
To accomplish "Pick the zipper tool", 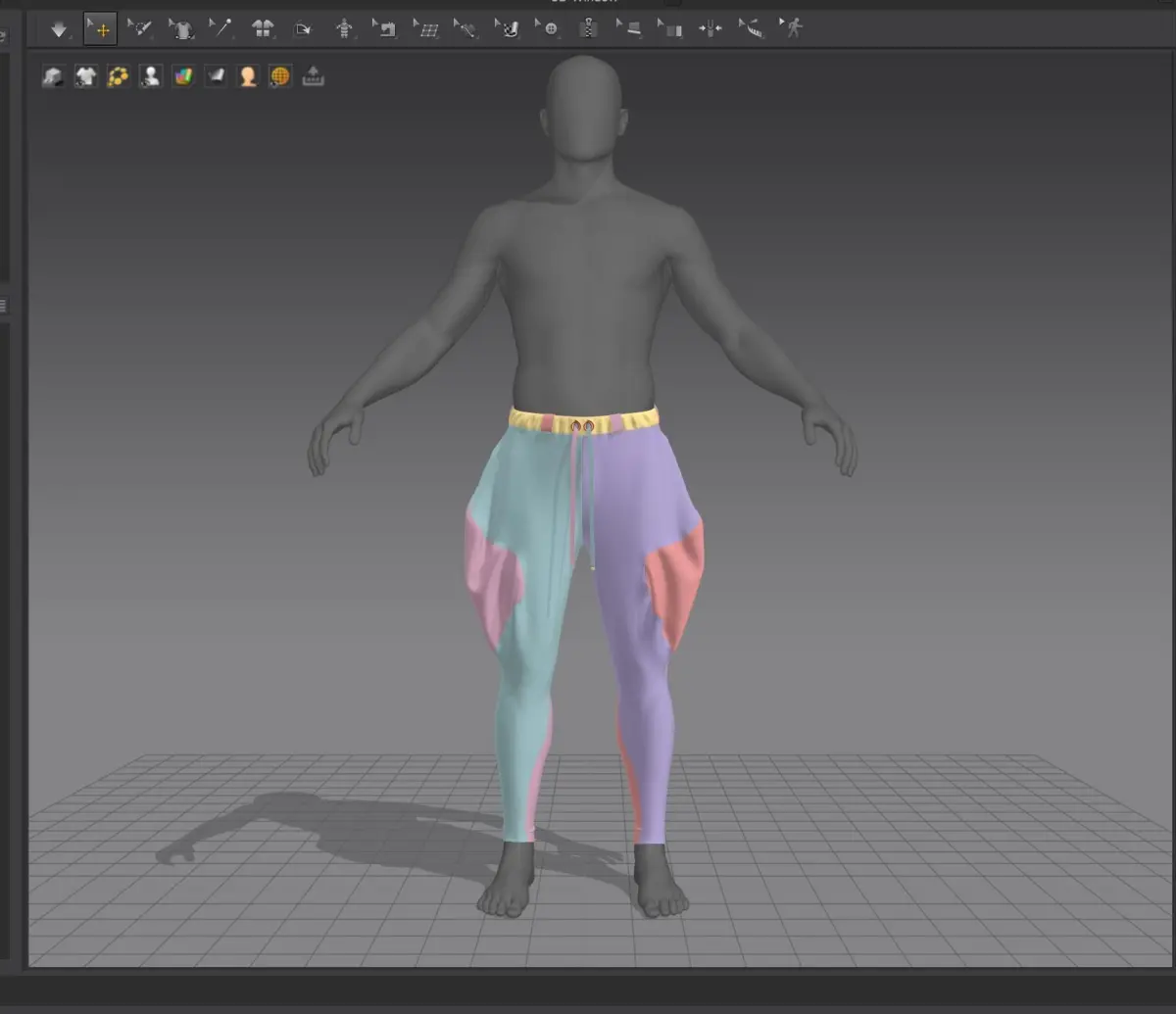I will coord(589,29).
